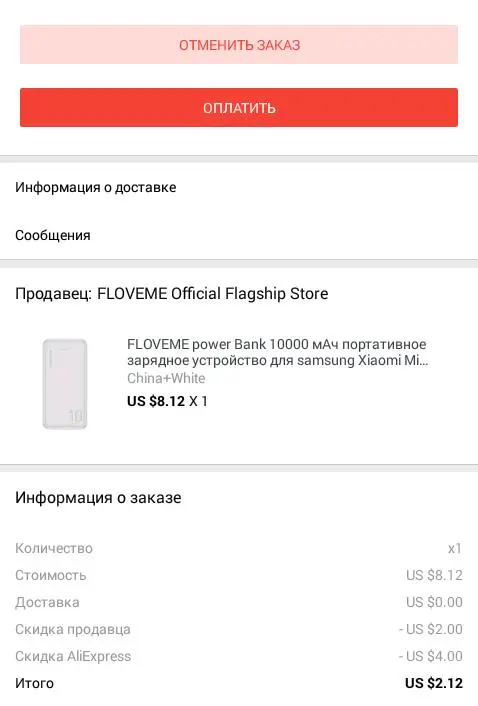Tap the x1 quantity value
The height and width of the screenshot is (706, 478).
pyautogui.click(x=455, y=548)
